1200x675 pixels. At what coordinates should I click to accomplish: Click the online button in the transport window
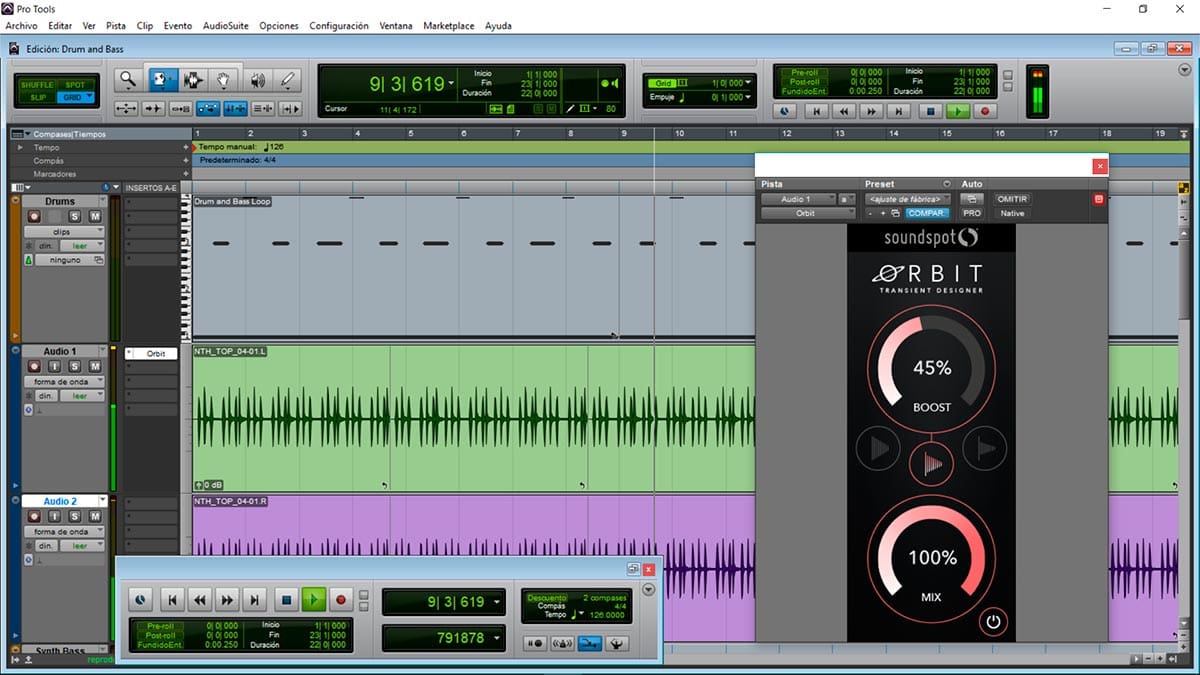(x=142, y=600)
